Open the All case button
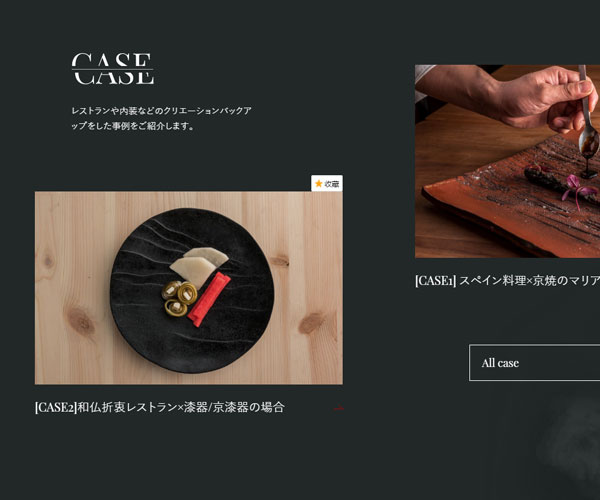600x500 pixels. (535, 363)
